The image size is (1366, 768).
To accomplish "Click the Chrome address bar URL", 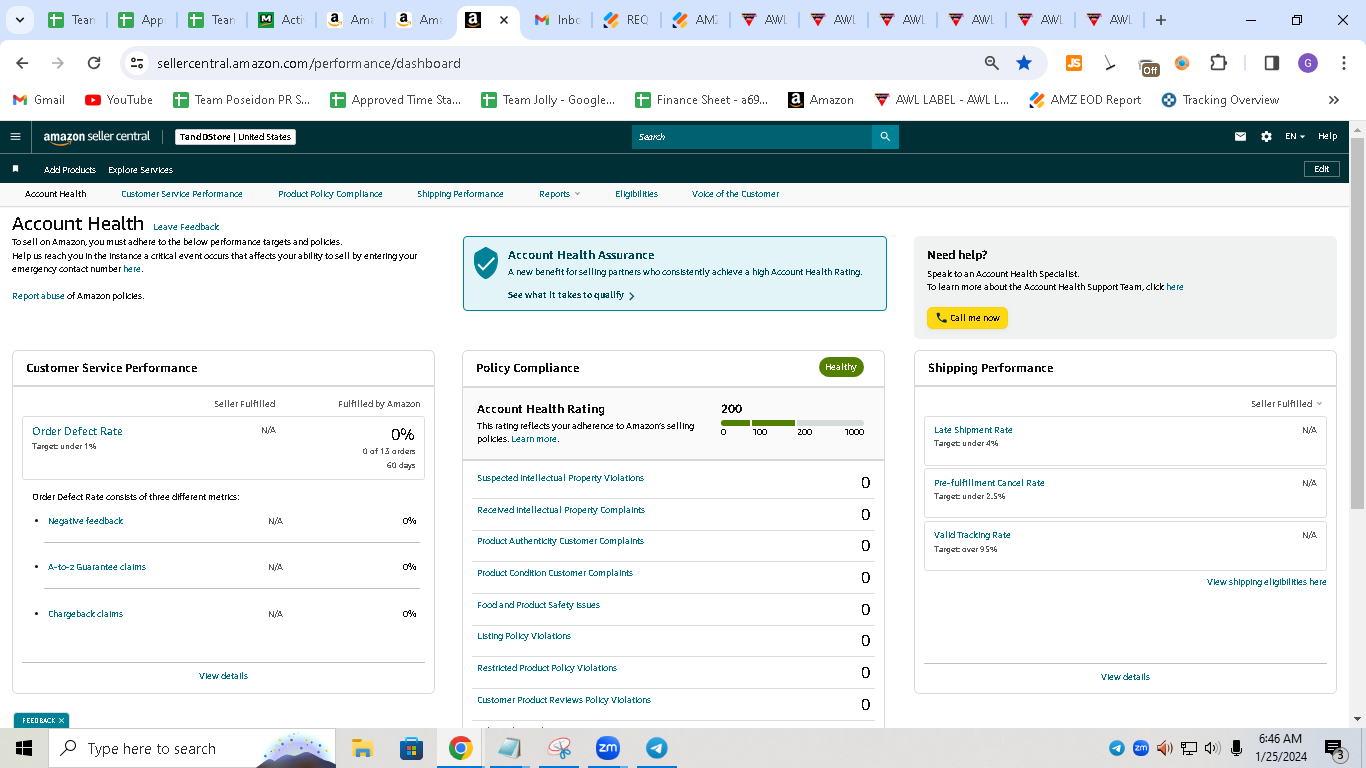I will point(309,63).
